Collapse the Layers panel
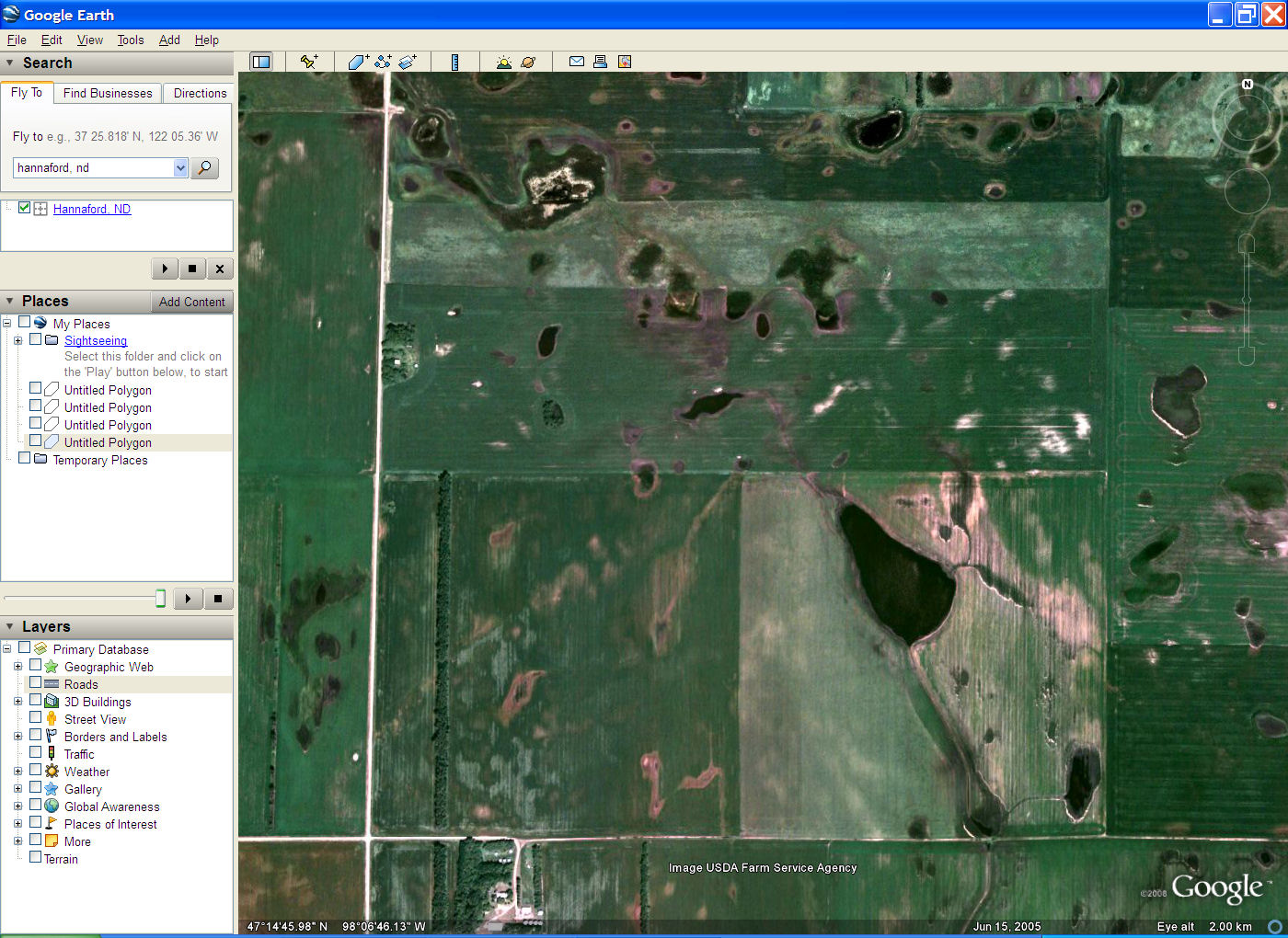 (10, 627)
